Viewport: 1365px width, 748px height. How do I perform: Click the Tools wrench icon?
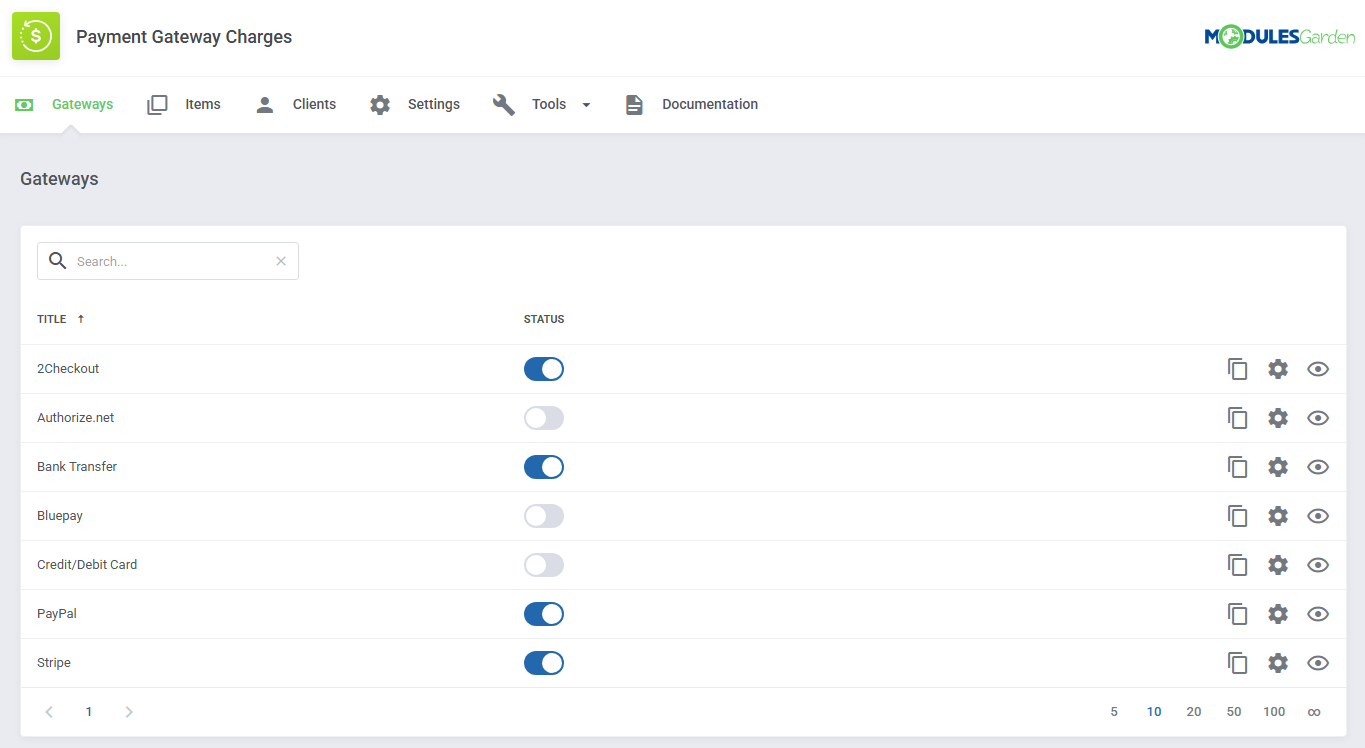pyautogui.click(x=504, y=103)
